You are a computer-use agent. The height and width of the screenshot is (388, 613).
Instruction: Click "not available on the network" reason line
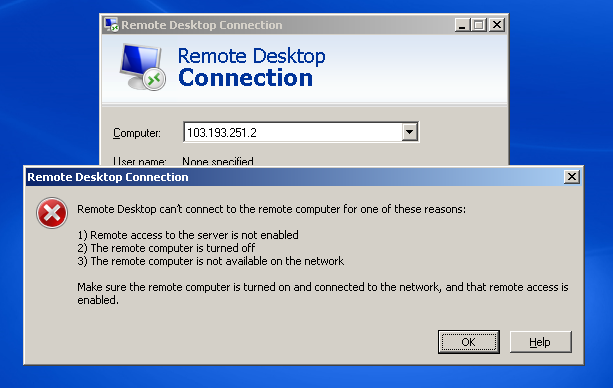pos(210,261)
